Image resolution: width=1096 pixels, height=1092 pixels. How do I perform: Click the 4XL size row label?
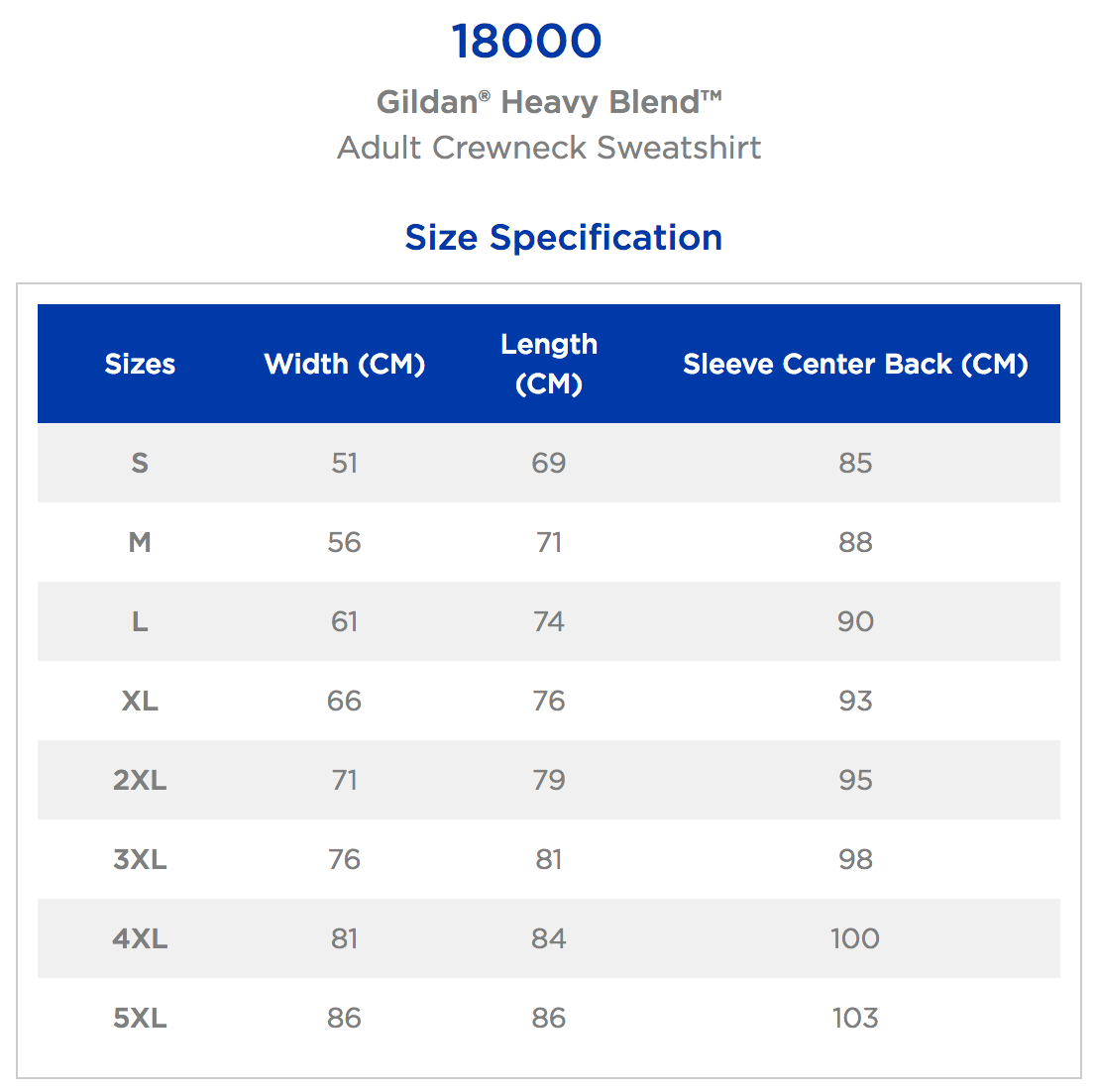click(x=140, y=938)
